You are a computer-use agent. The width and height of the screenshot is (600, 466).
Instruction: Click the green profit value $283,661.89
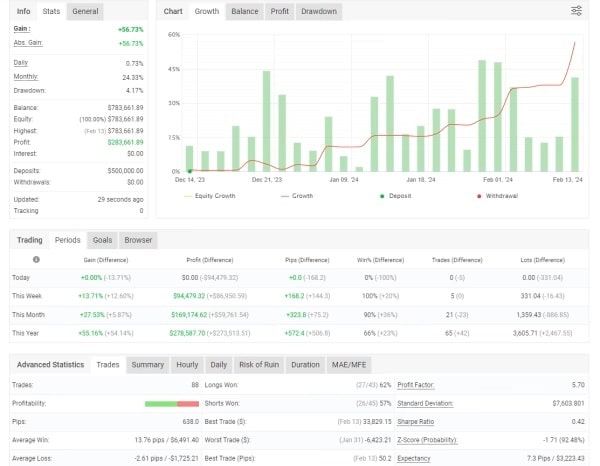pos(126,142)
